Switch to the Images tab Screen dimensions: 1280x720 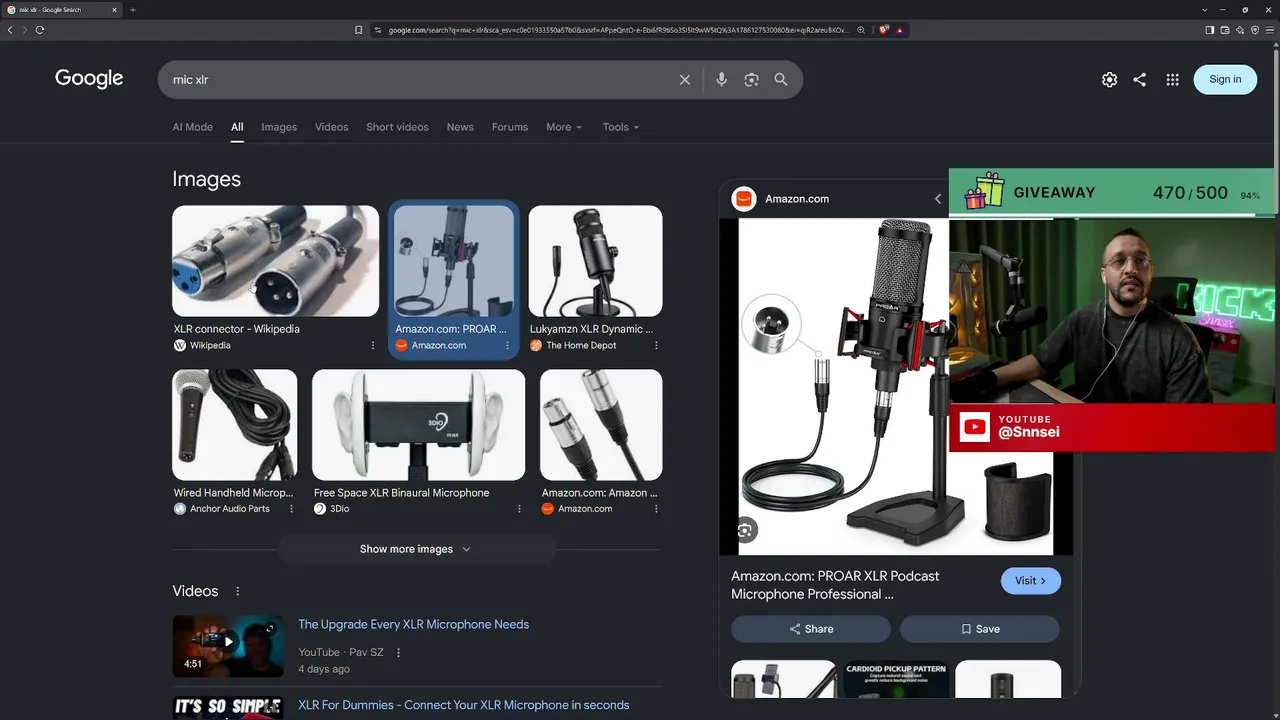pos(279,127)
